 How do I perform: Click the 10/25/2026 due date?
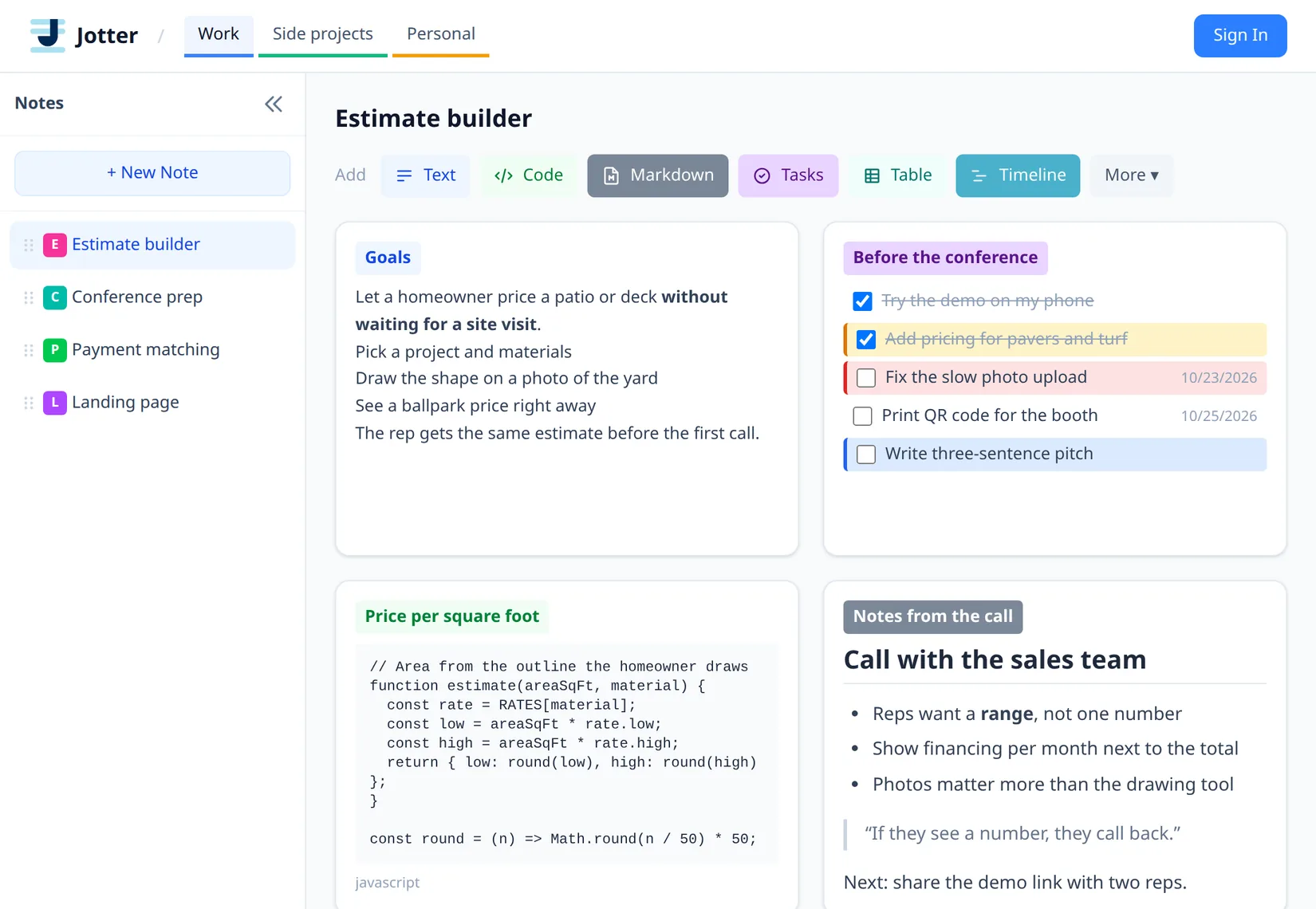pyautogui.click(x=1219, y=416)
